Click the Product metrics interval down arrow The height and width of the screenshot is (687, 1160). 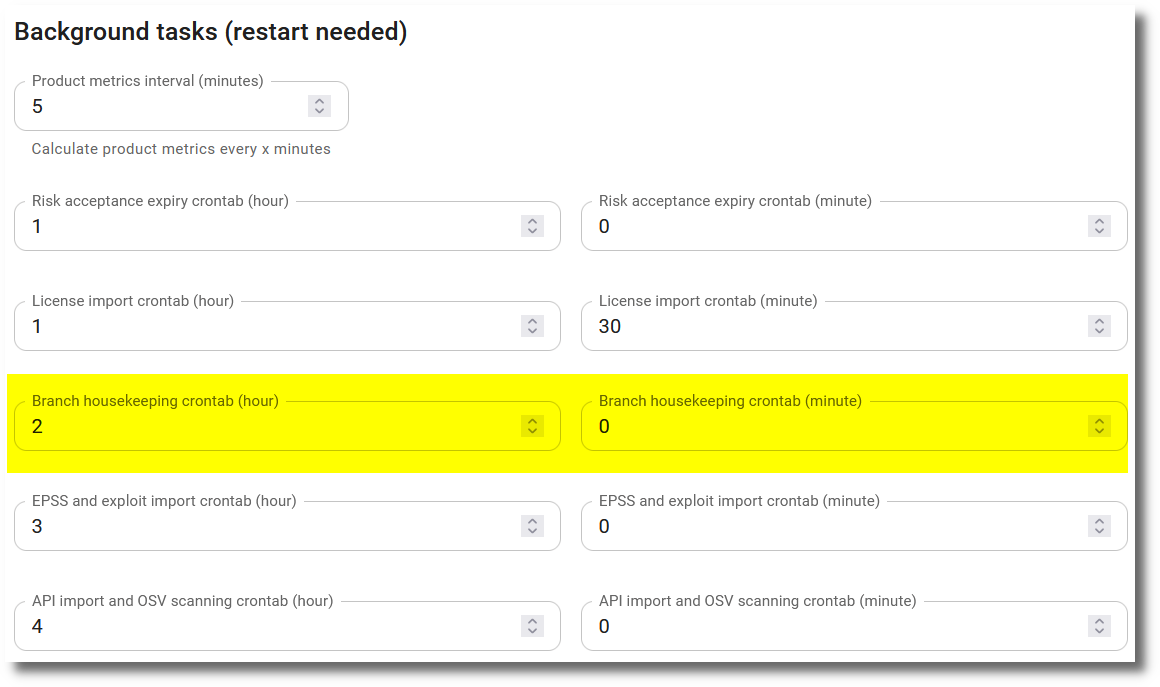click(318, 111)
